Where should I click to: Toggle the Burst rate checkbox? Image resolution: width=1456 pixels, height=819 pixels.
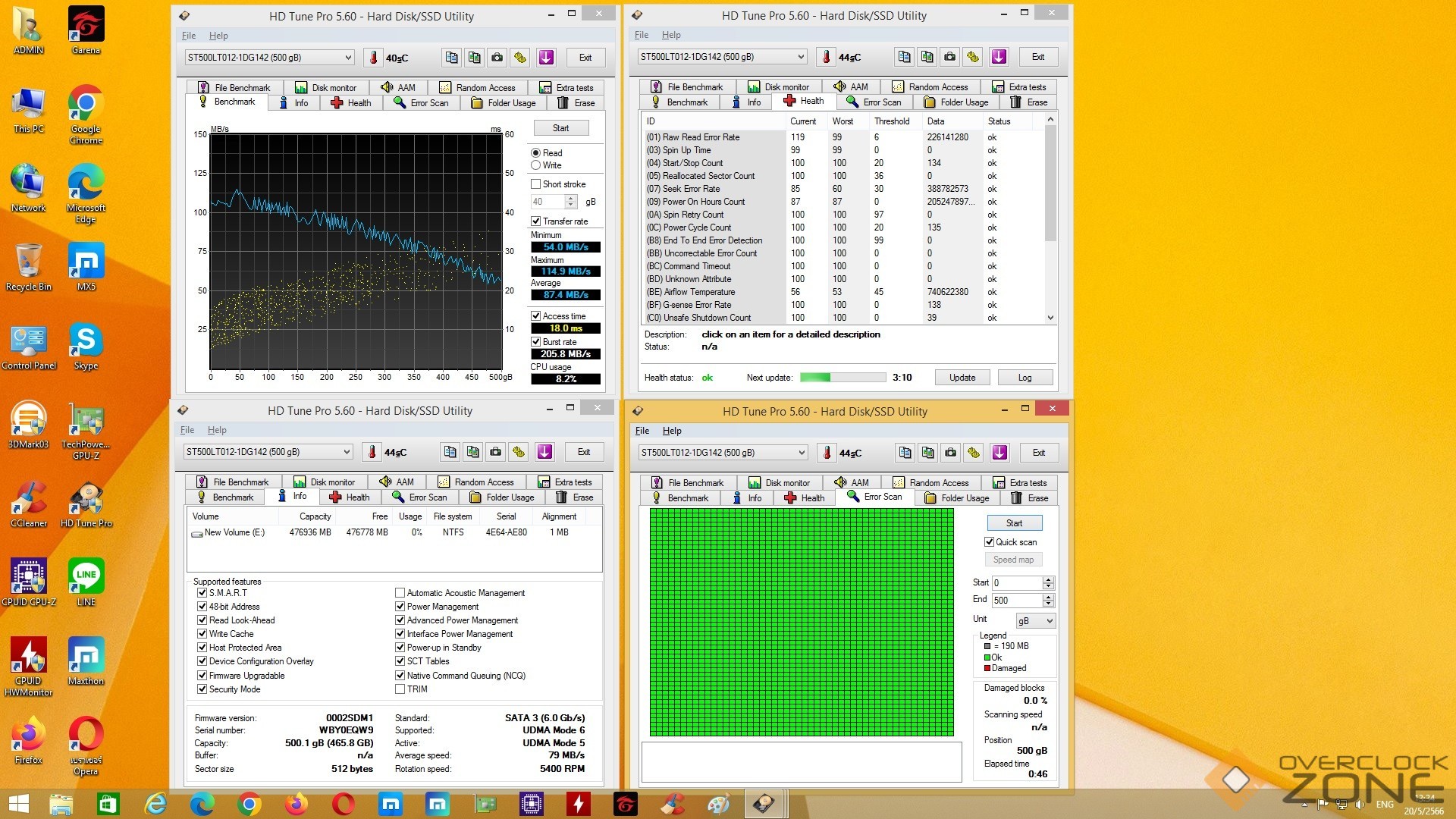536,342
